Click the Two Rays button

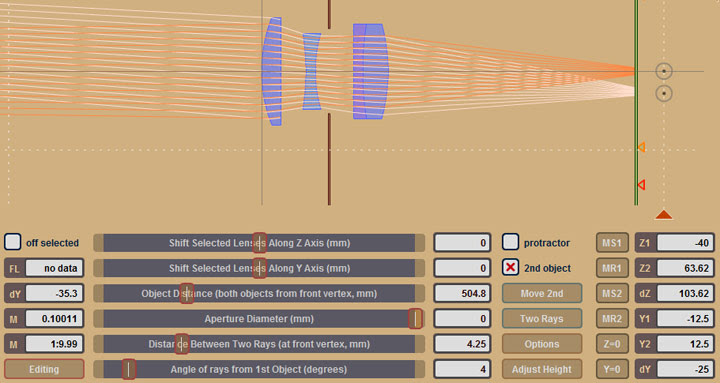542,318
